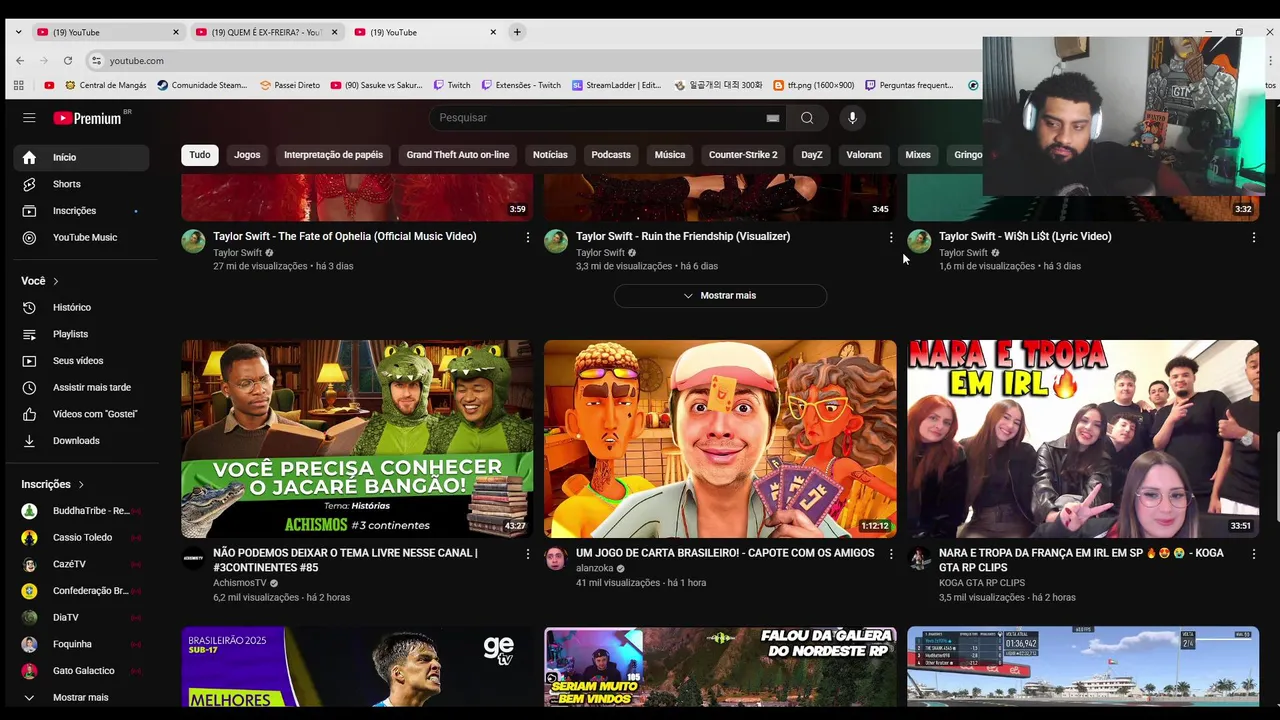
Task: Expand Mostrar mais in subscriptions list
Action: click(82, 697)
